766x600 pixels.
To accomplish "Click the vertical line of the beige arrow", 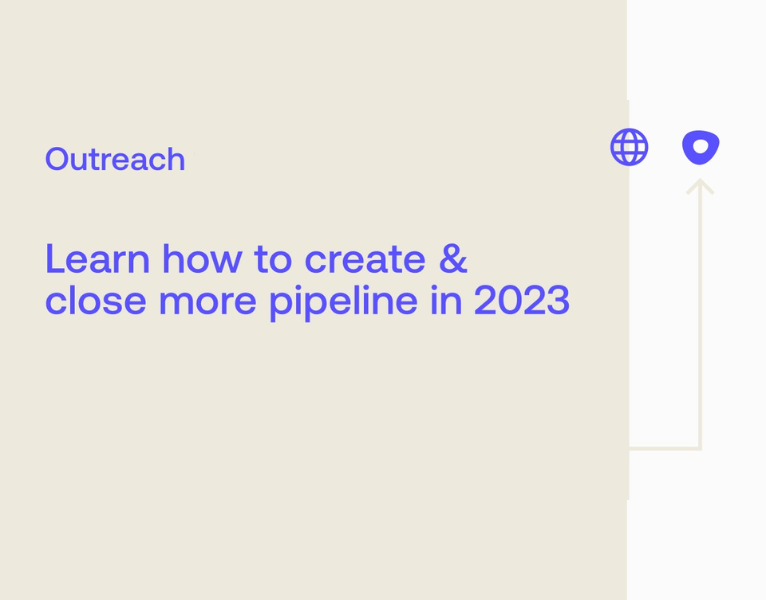I will click(700, 320).
